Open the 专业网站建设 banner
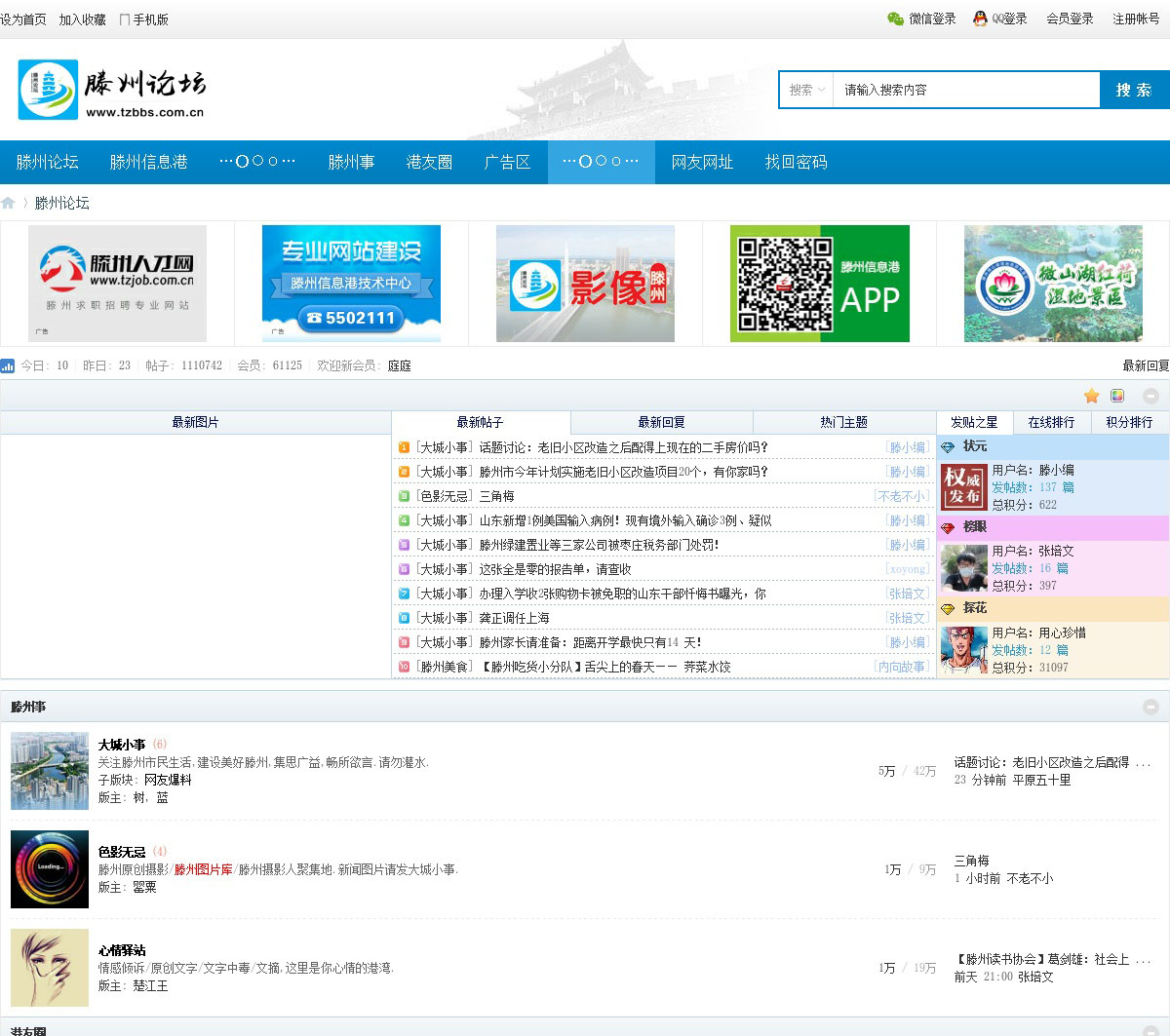 [351, 284]
